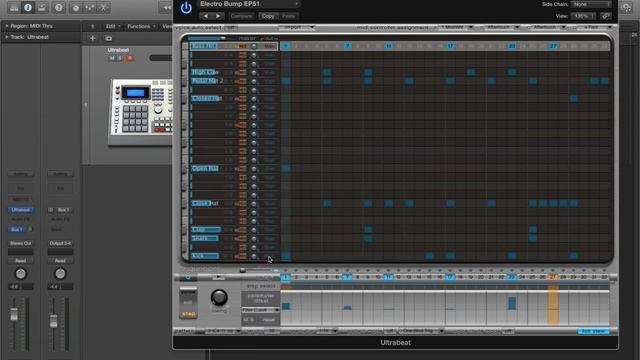This screenshot has height=360, width=640.
Task: Toggle the Ultrabeat plugin power button
Action: click(186, 8)
